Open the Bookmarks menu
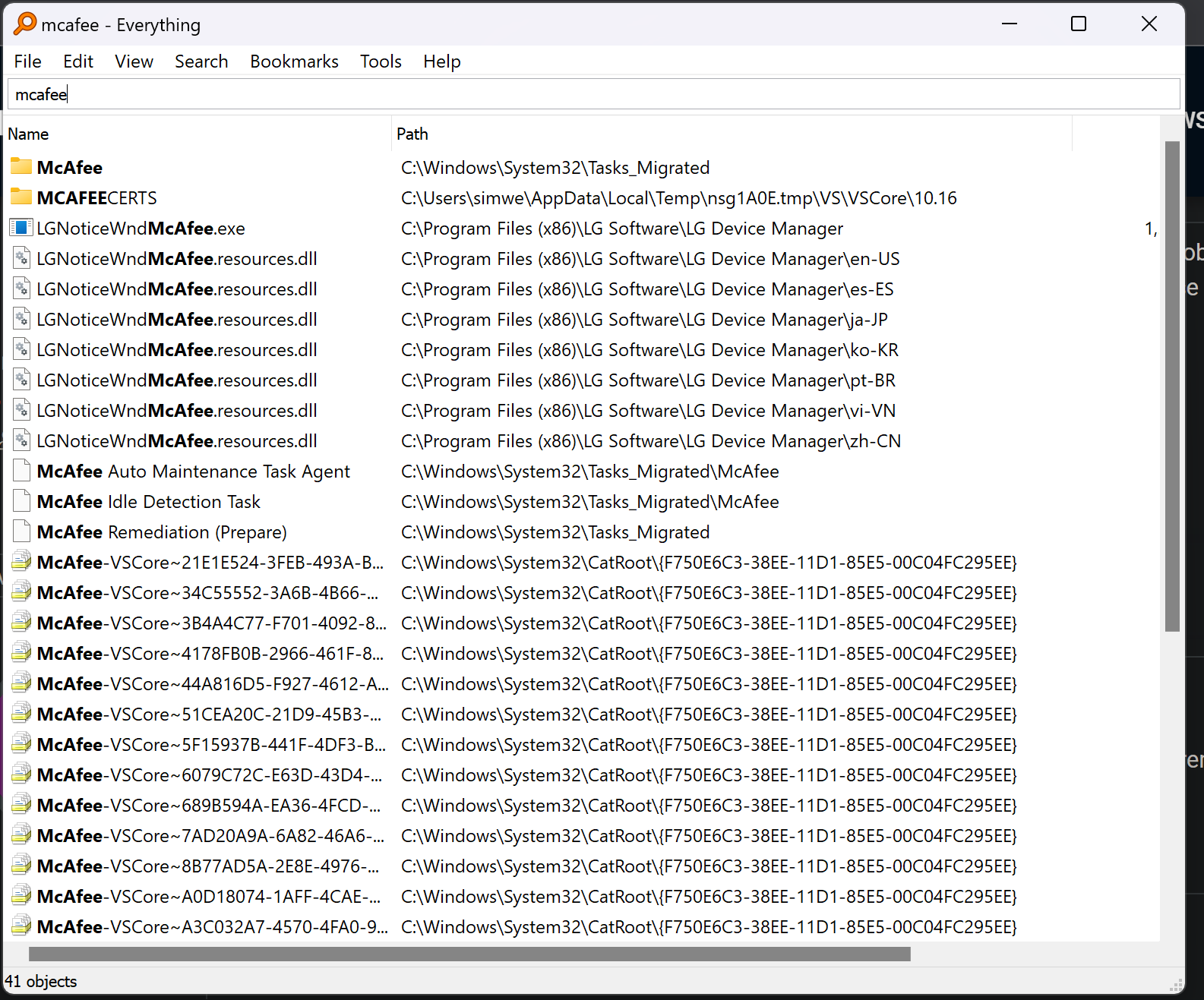Viewport: 1204px width, 1000px height. 295,62
